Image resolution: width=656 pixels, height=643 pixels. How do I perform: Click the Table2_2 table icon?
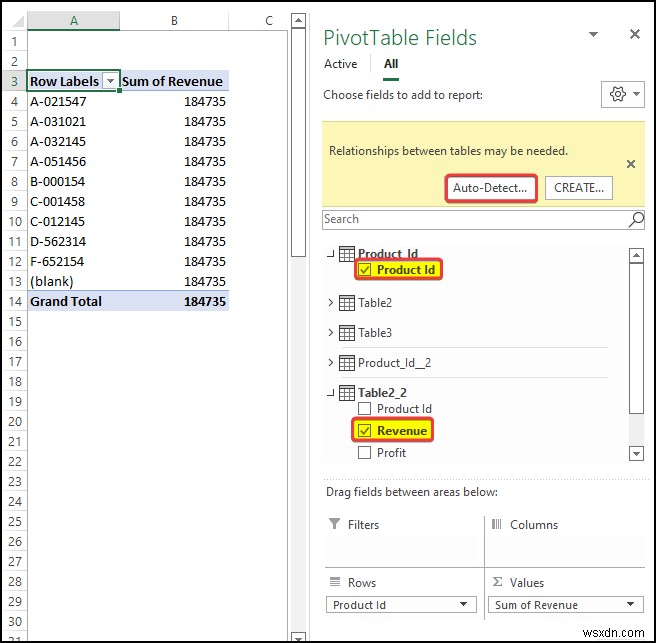click(346, 393)
